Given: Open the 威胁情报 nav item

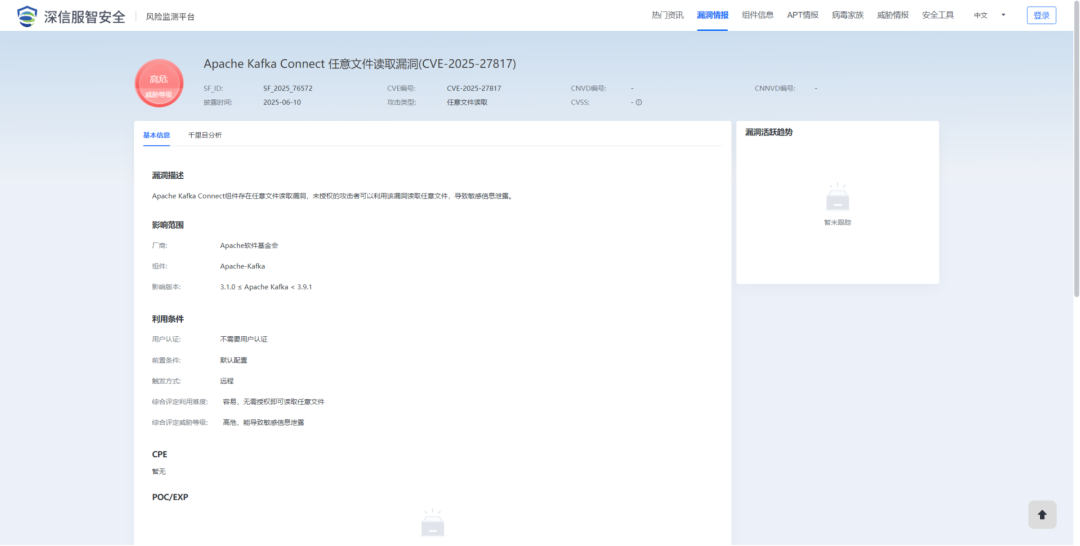Looking at the screenshot, I should (893, 15).
